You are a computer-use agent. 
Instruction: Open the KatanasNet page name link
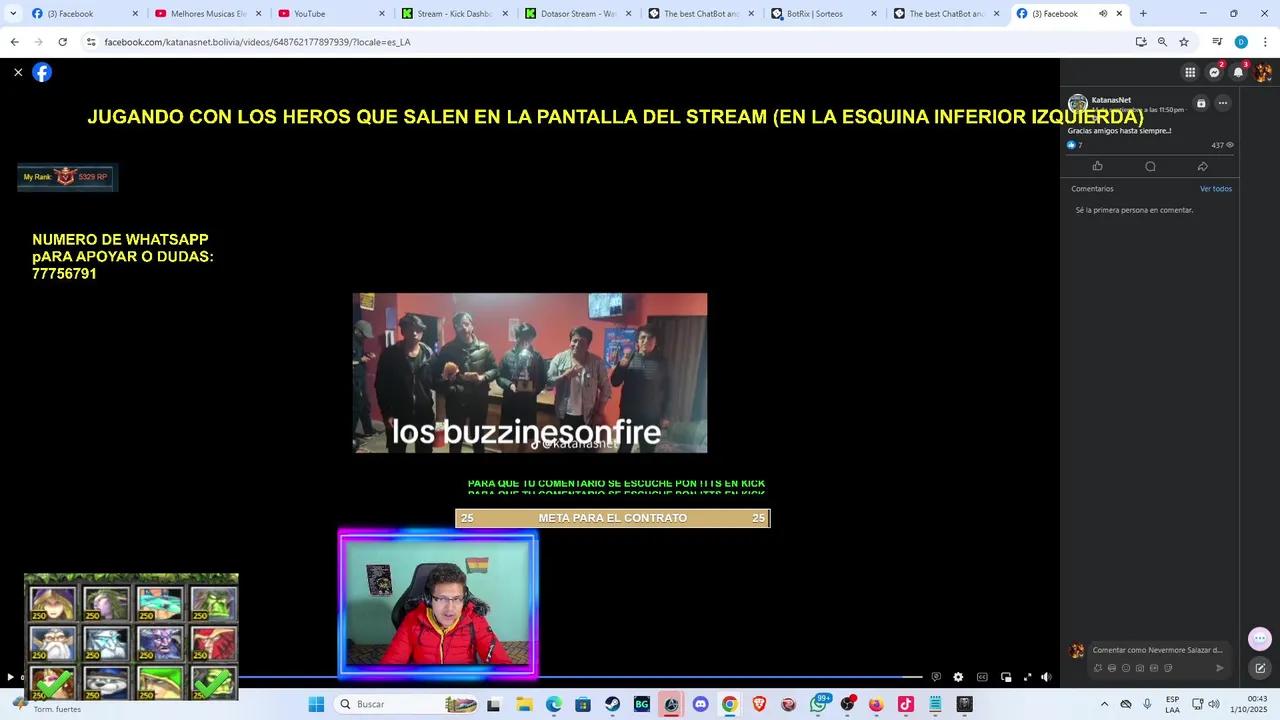pyautogui.click(x=1111, y=100)
